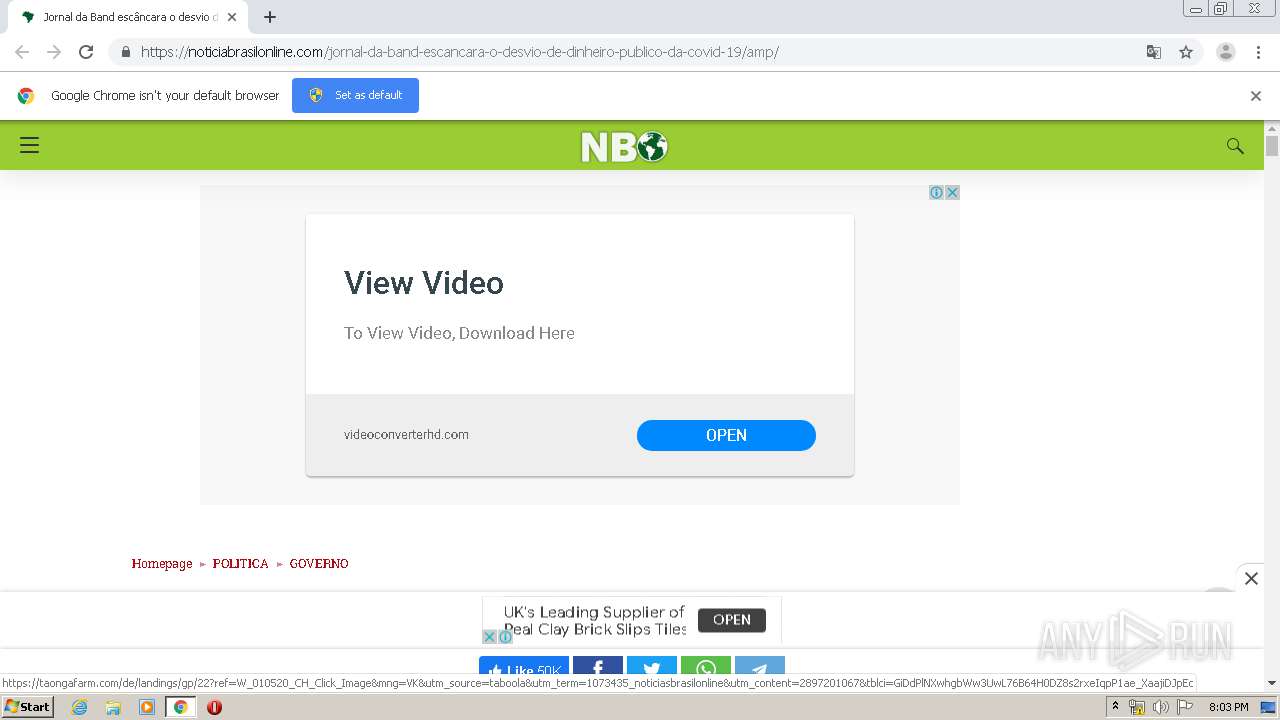Select the Jornal da Band tab
This screenshot has height=720, width=1280.
(x=128, y=17)
